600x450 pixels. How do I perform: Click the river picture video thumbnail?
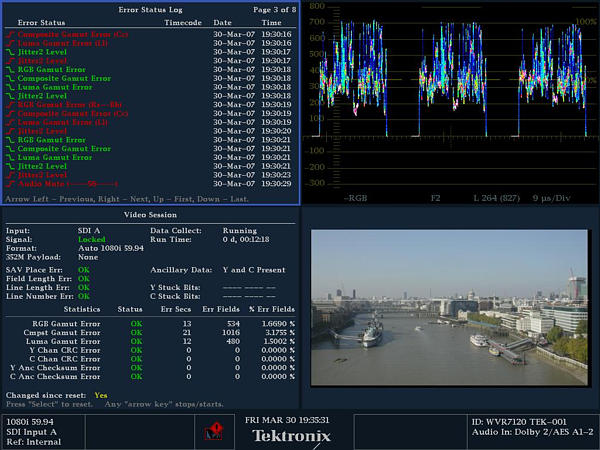(449, 306)
